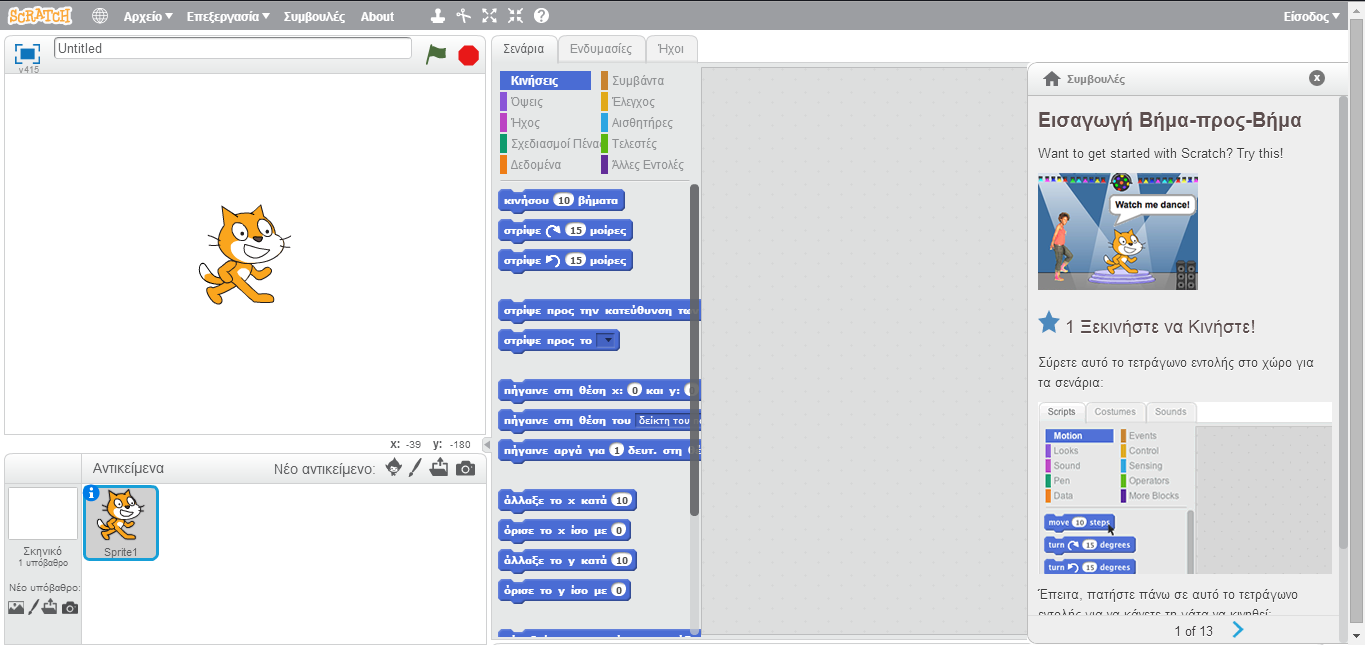
Task: Select the Κινήσεις block category
Action: point(545,81)
